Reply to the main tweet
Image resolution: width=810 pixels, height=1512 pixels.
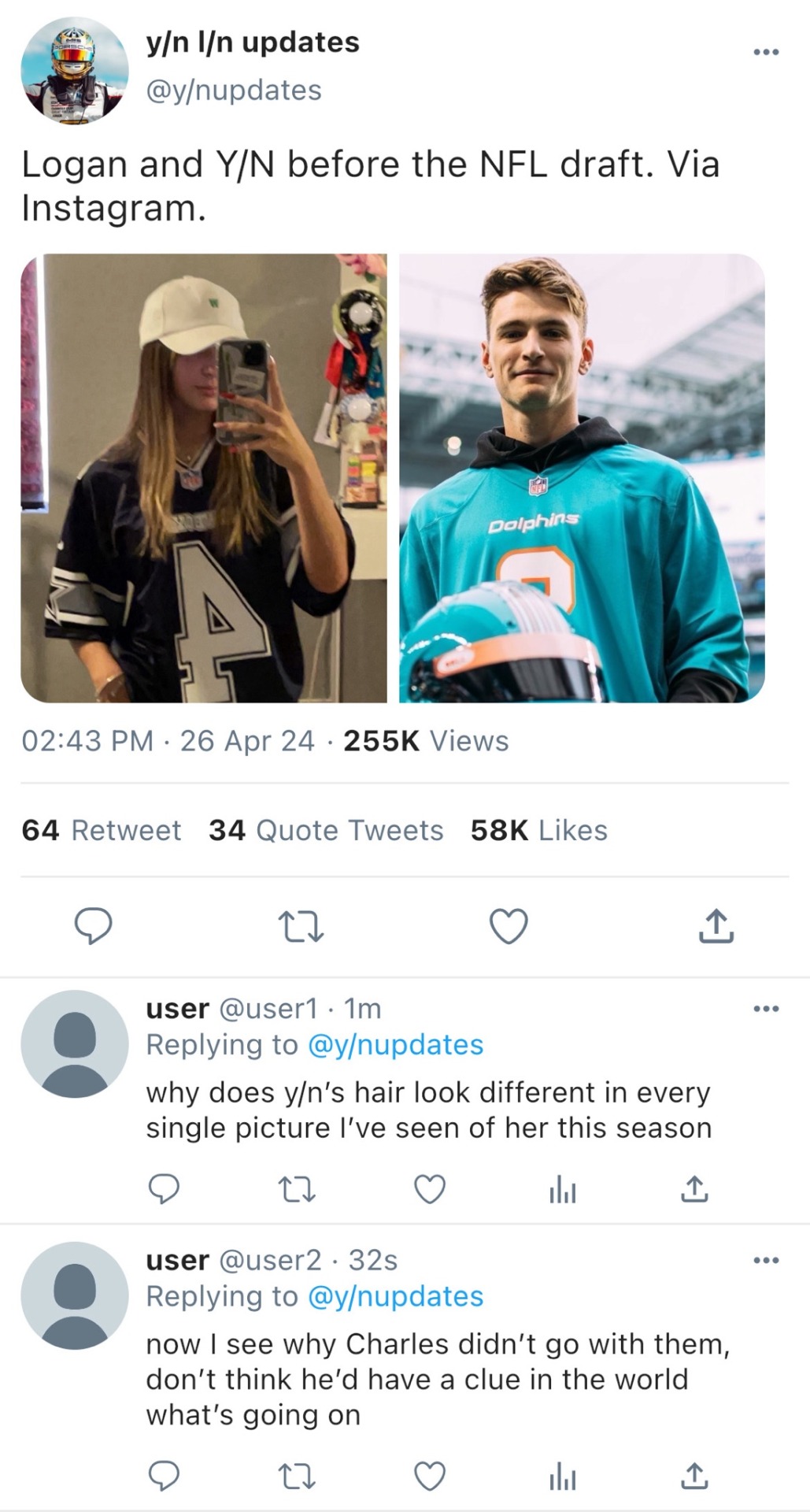click(x=93, y=925)
